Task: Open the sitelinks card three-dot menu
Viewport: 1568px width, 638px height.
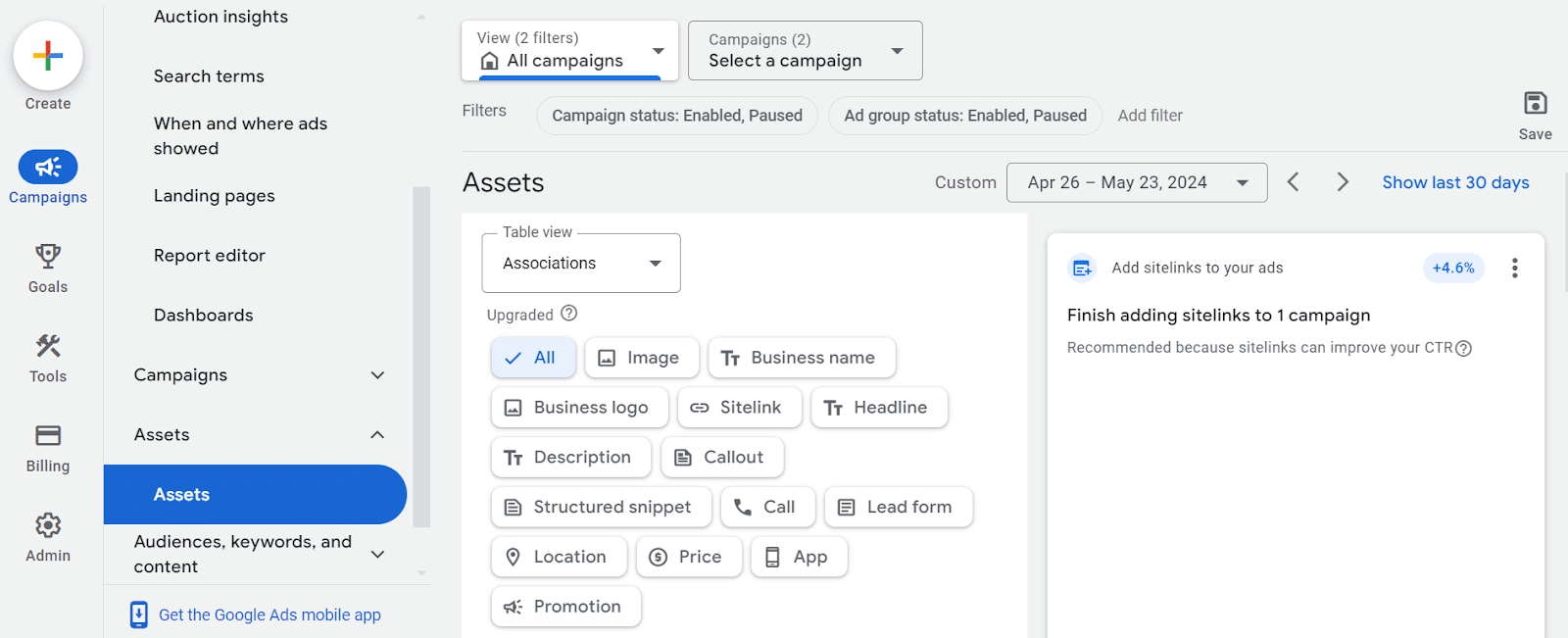Action: (x=1514, y=268)
